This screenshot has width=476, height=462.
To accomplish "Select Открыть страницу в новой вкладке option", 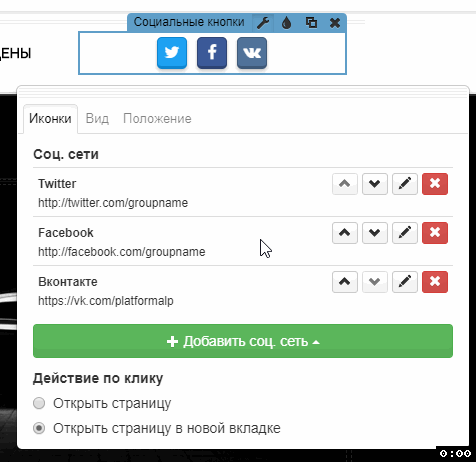I will [x=39, y=428].
